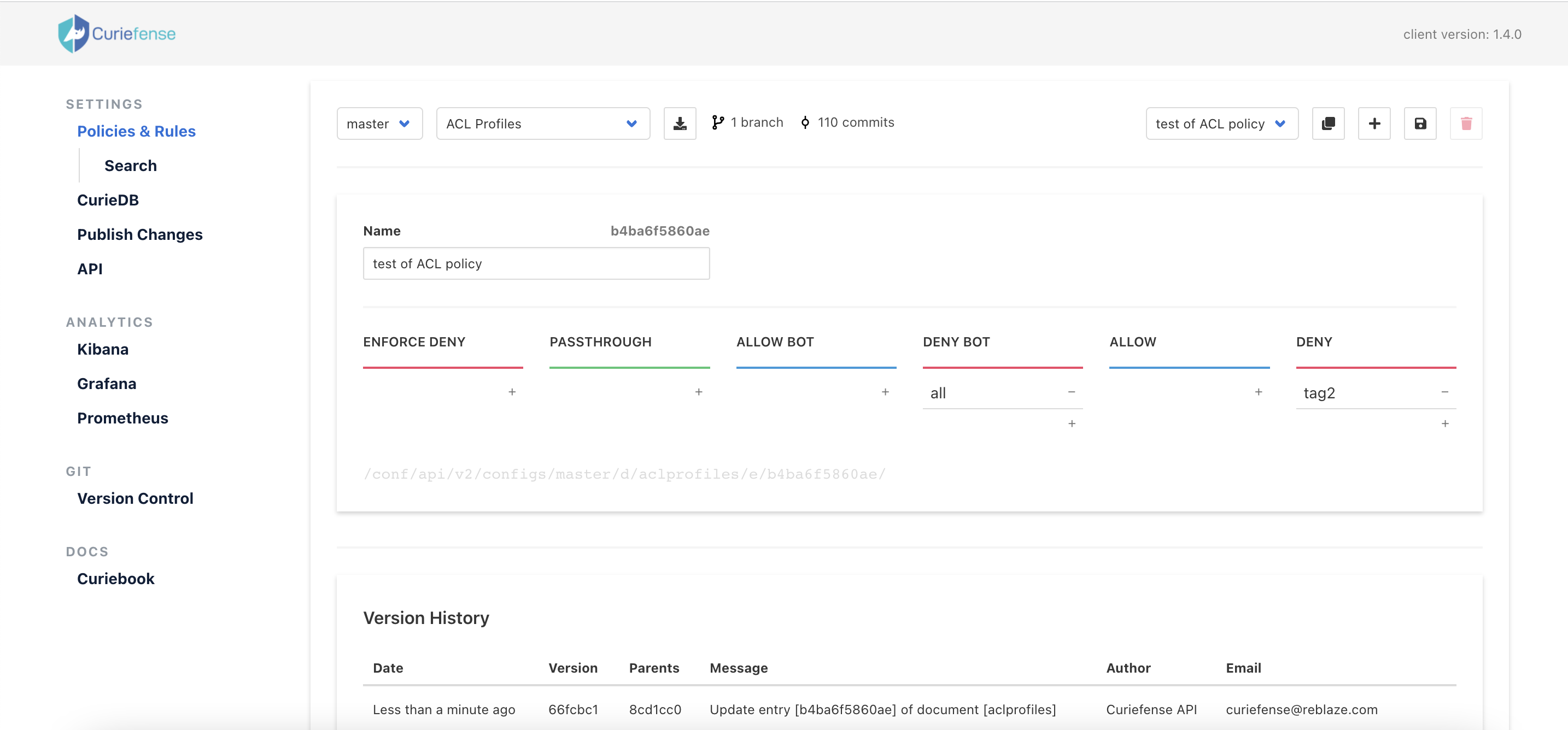Click the Curiefense logo
This screenshot has width=1568, height=730.
coord(116,33)
